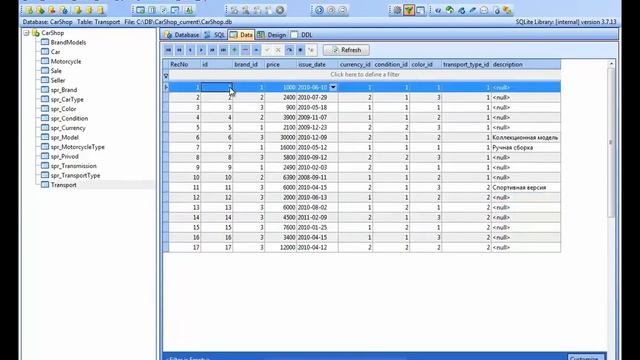Select the Seller table
This screenshot has width=640, height=360.
[x=58, y=80]
